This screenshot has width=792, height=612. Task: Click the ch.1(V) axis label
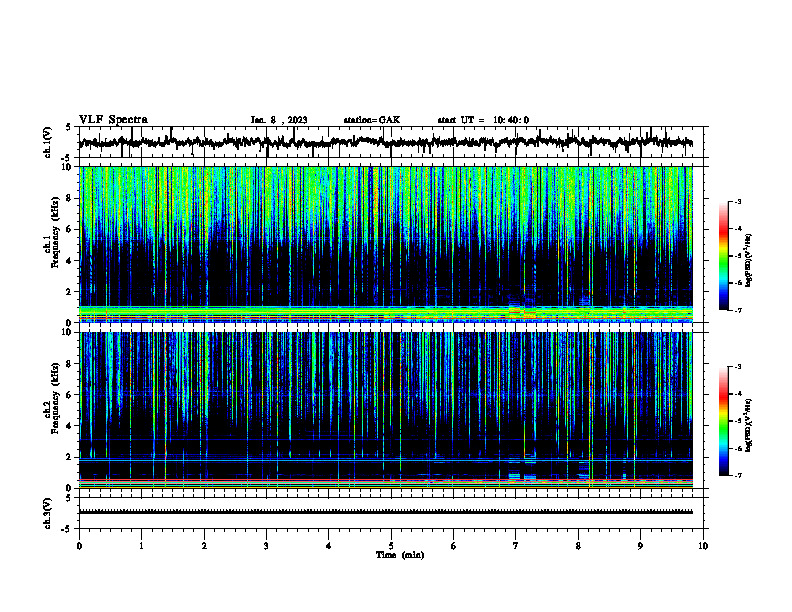point(48,142)
